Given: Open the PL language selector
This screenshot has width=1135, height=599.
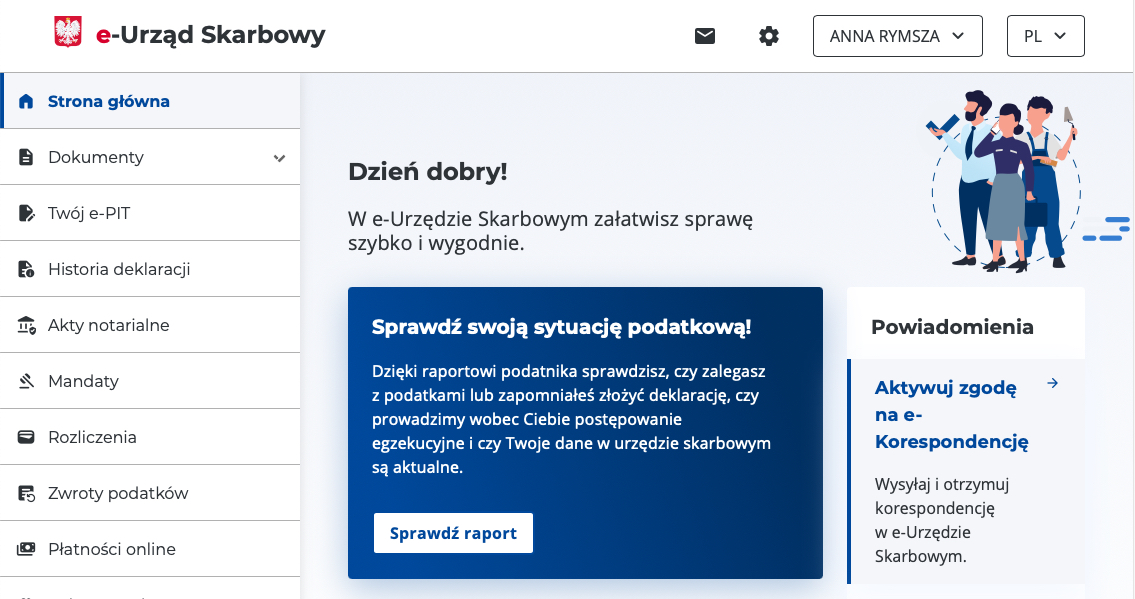Looking at the screenshot, I should (x=1045, y=36).
